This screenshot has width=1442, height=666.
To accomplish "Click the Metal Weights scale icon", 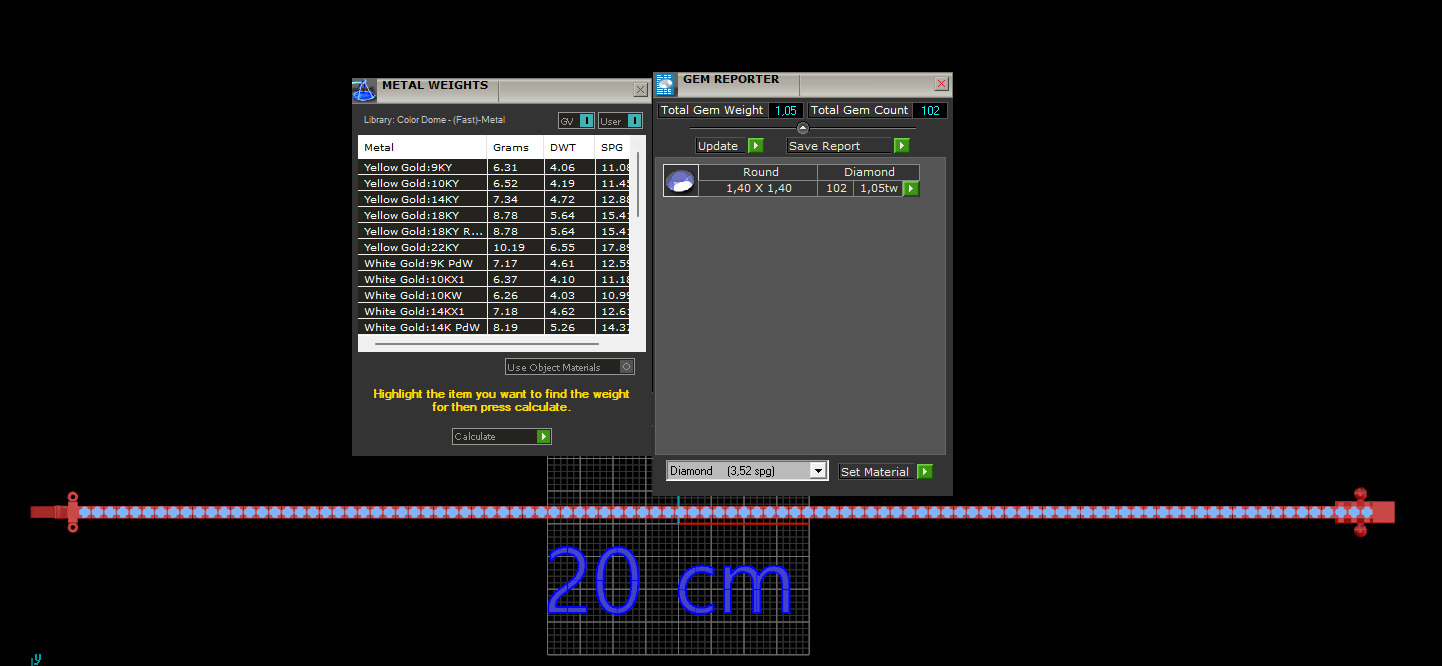I will (x=364, y=91).
